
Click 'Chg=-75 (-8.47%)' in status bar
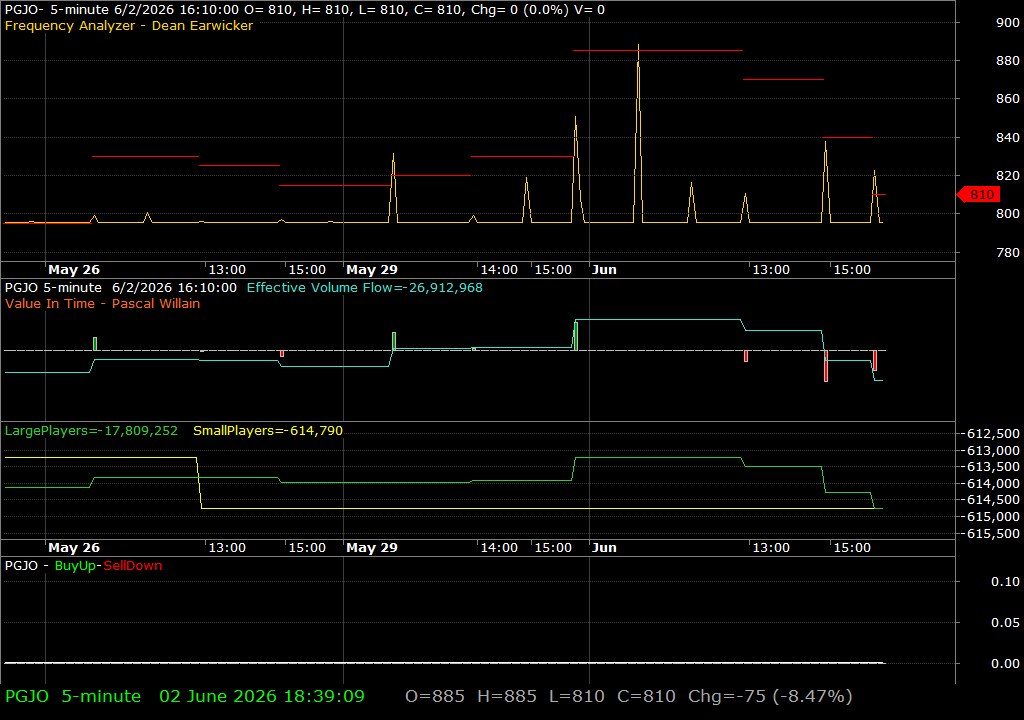pos(770,696)
